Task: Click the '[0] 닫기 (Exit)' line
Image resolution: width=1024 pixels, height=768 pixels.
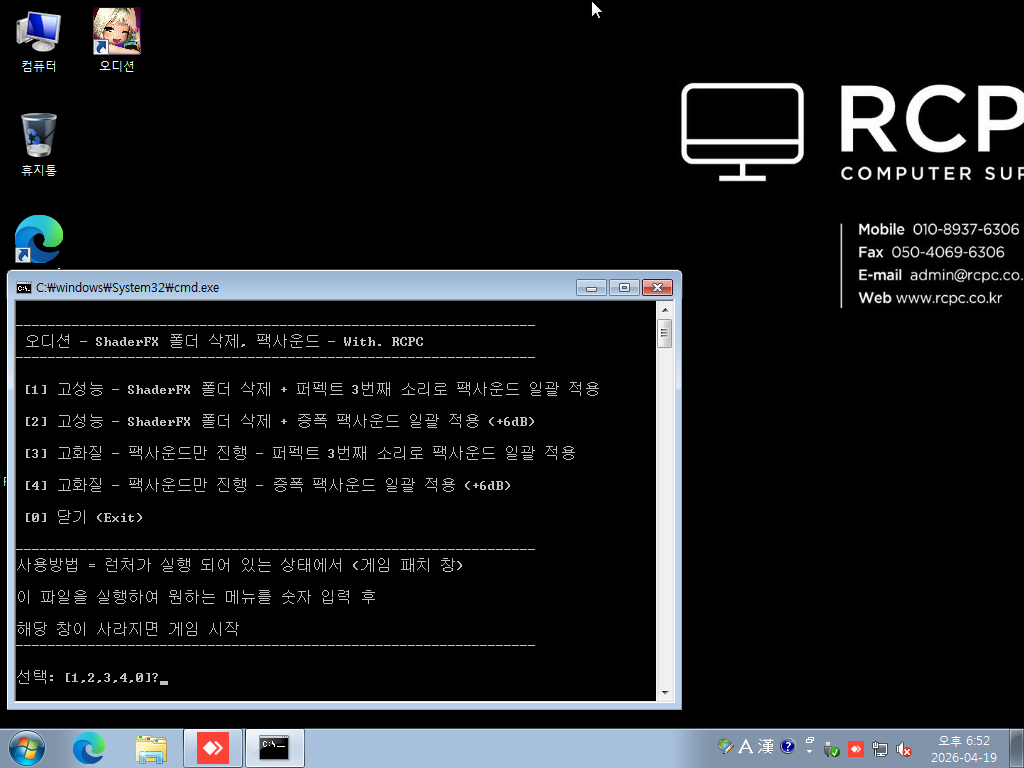Action: point(83,517)
